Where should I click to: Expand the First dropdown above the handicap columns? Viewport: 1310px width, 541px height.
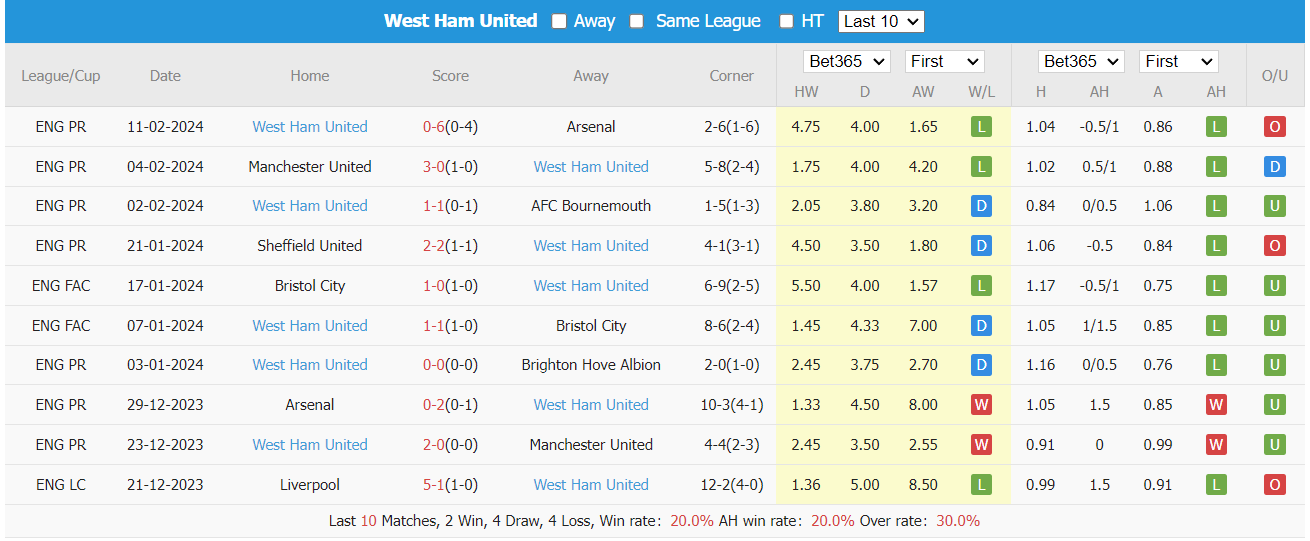(x=1178, y=61)
